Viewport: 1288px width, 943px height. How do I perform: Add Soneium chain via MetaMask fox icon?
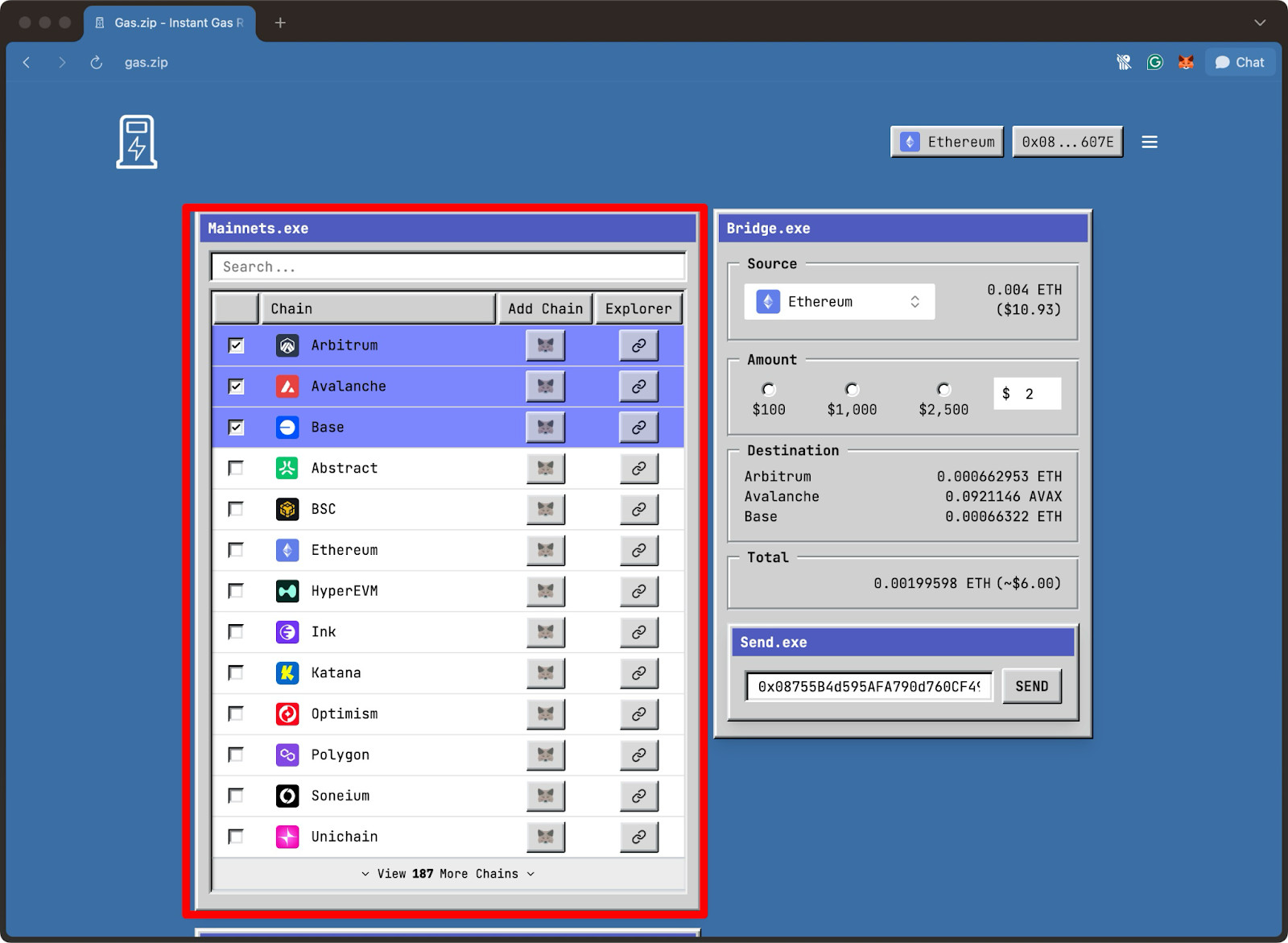546,796
